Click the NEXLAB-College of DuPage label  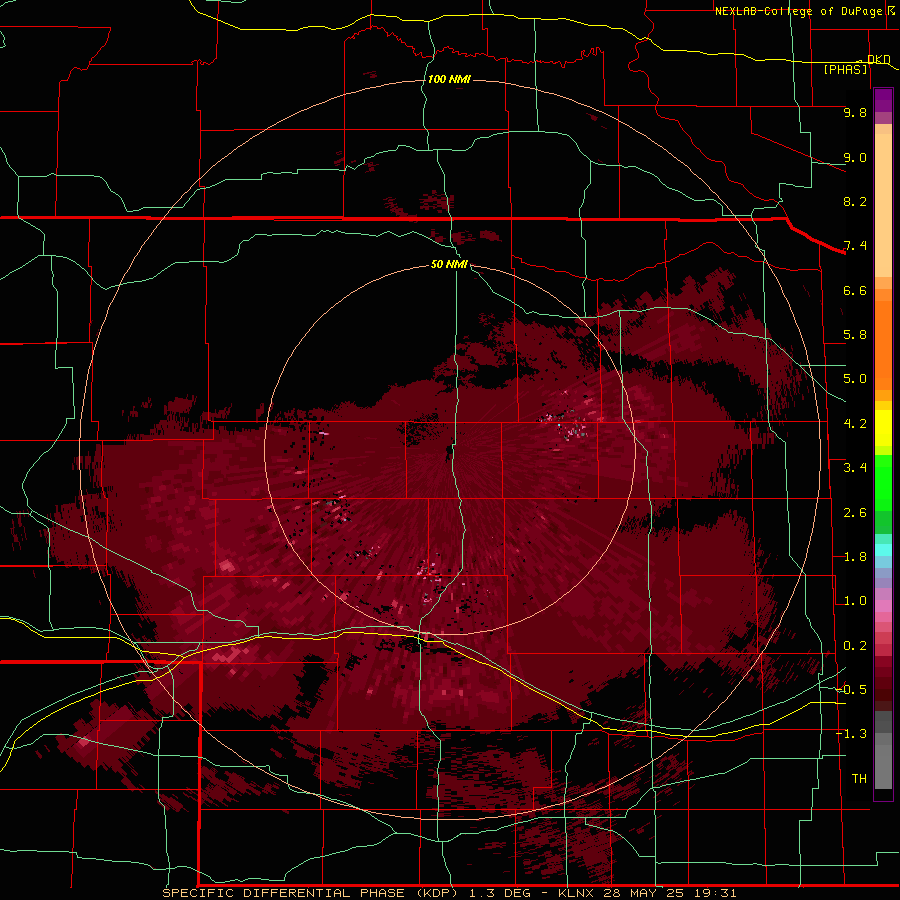(x=798, y=11)
